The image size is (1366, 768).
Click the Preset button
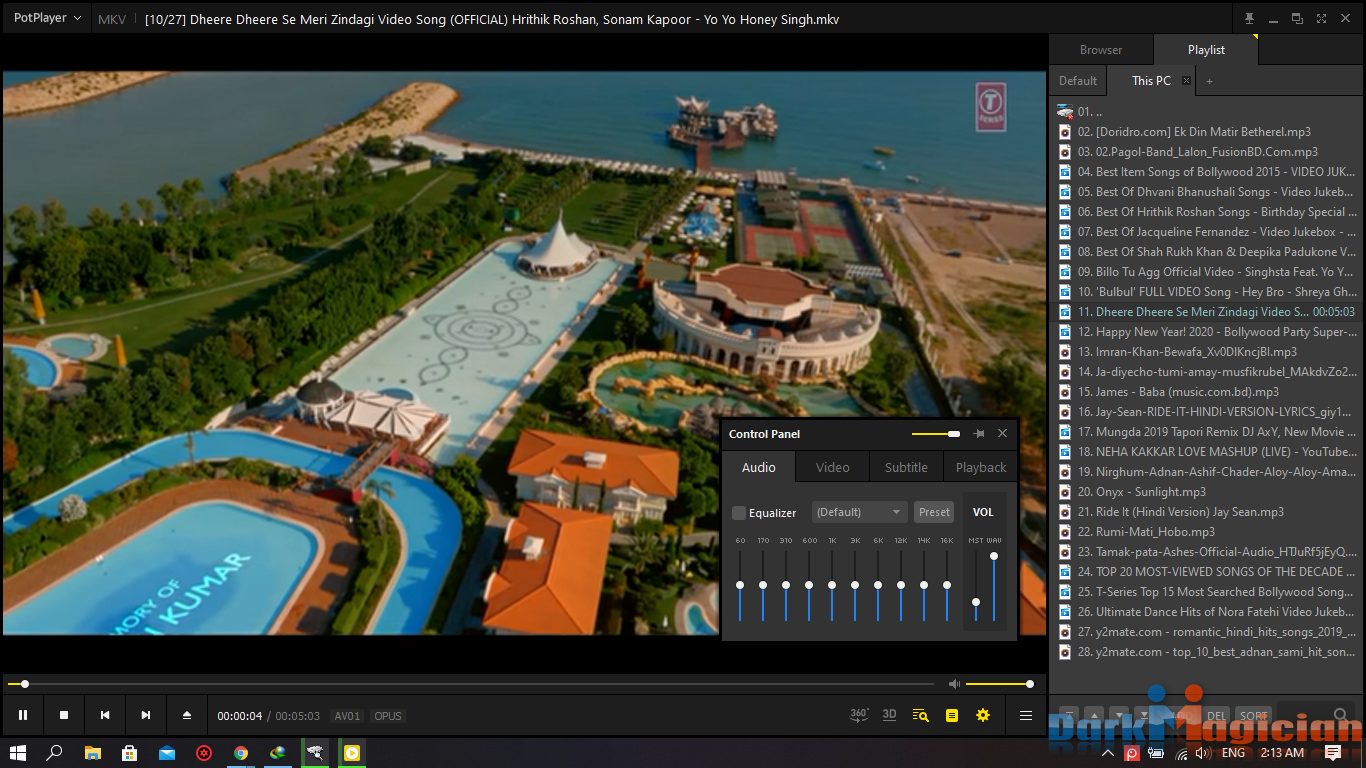(x=934, y=512)
